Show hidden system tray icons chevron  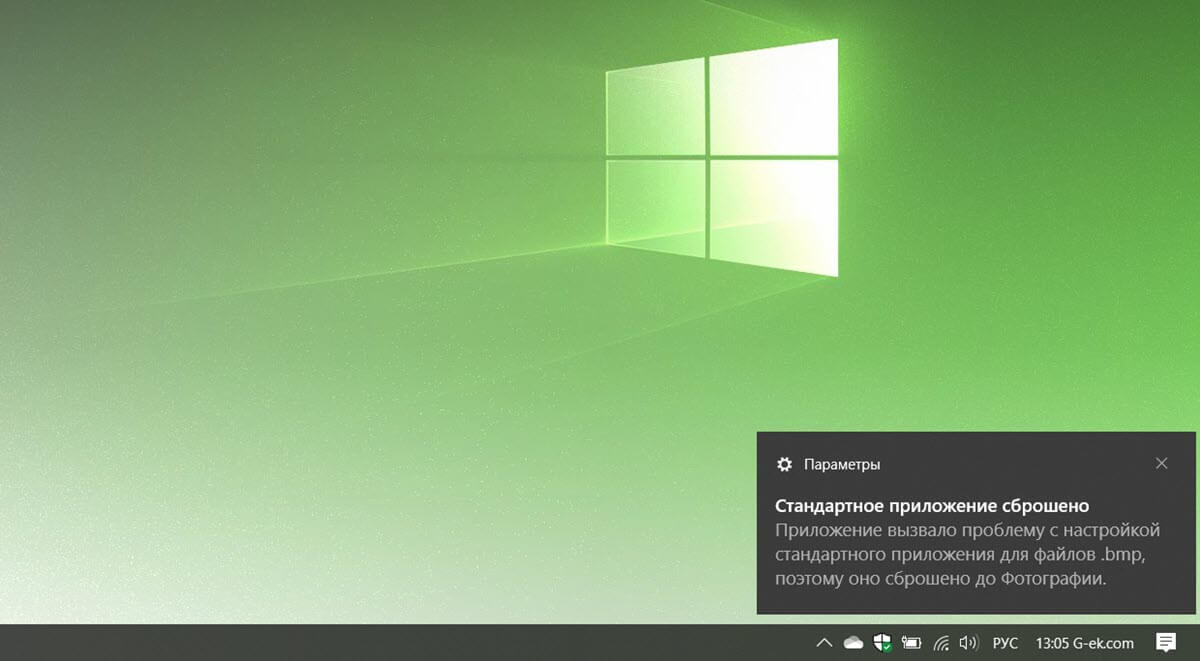point(824,643)
